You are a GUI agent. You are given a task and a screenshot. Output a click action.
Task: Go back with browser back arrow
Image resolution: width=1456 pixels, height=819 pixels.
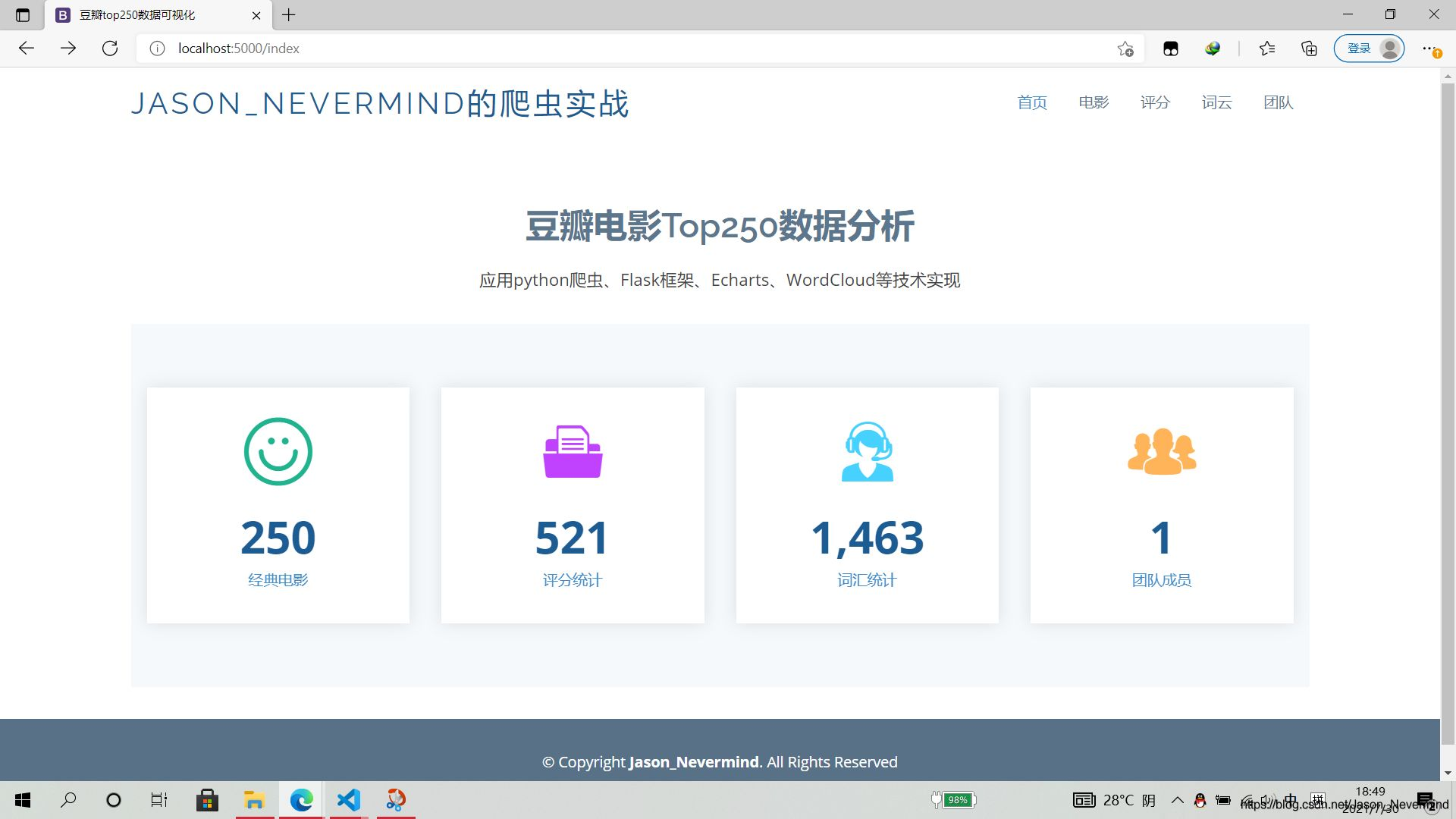(27, 49)
